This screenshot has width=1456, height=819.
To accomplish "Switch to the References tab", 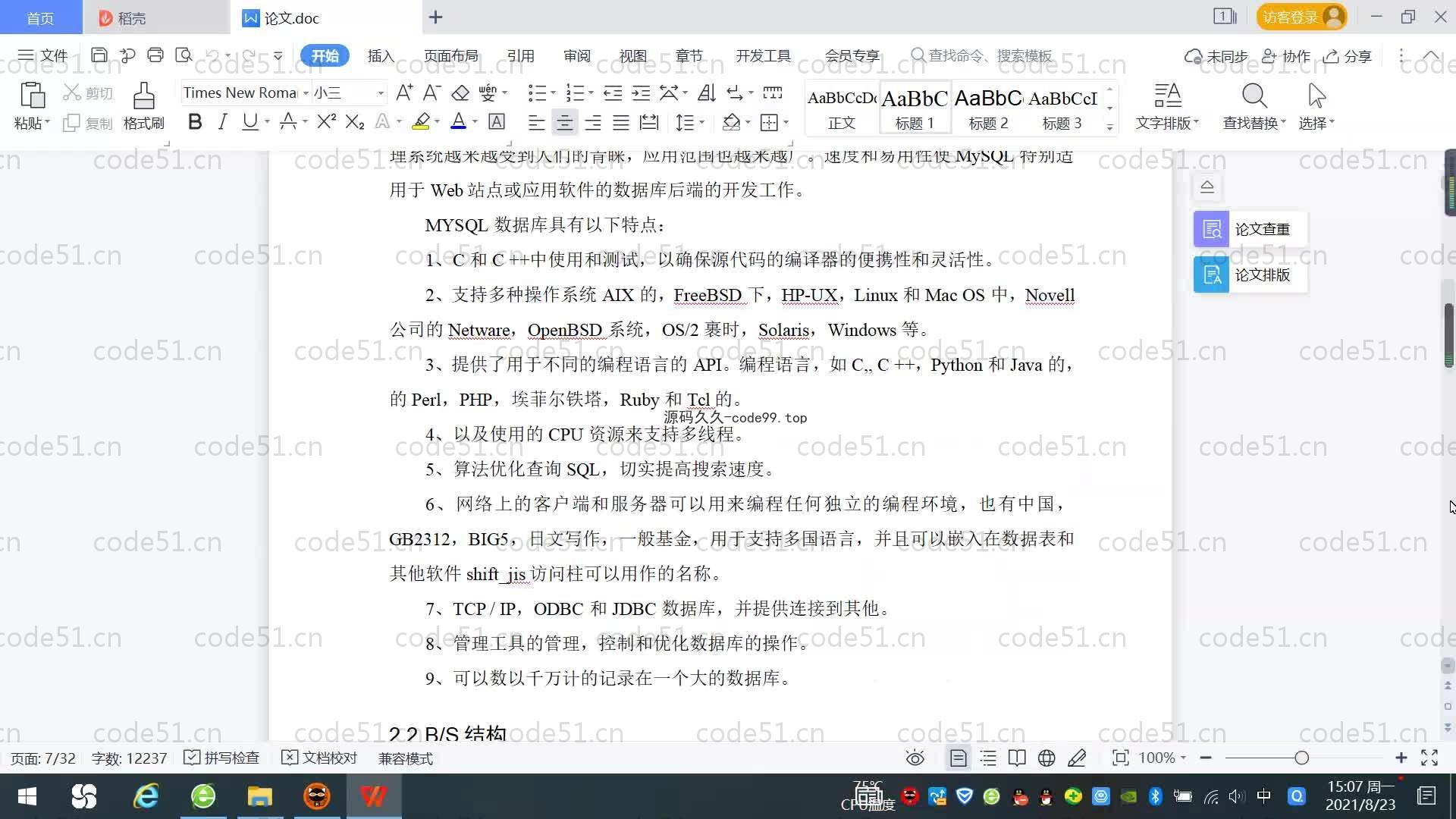I will pyautogui.click(x=520, y=55).
